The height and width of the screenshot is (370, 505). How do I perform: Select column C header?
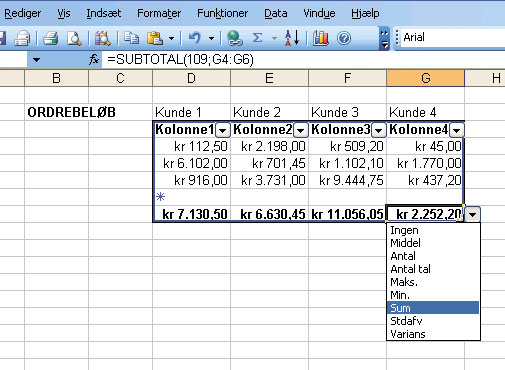point(121,78)
